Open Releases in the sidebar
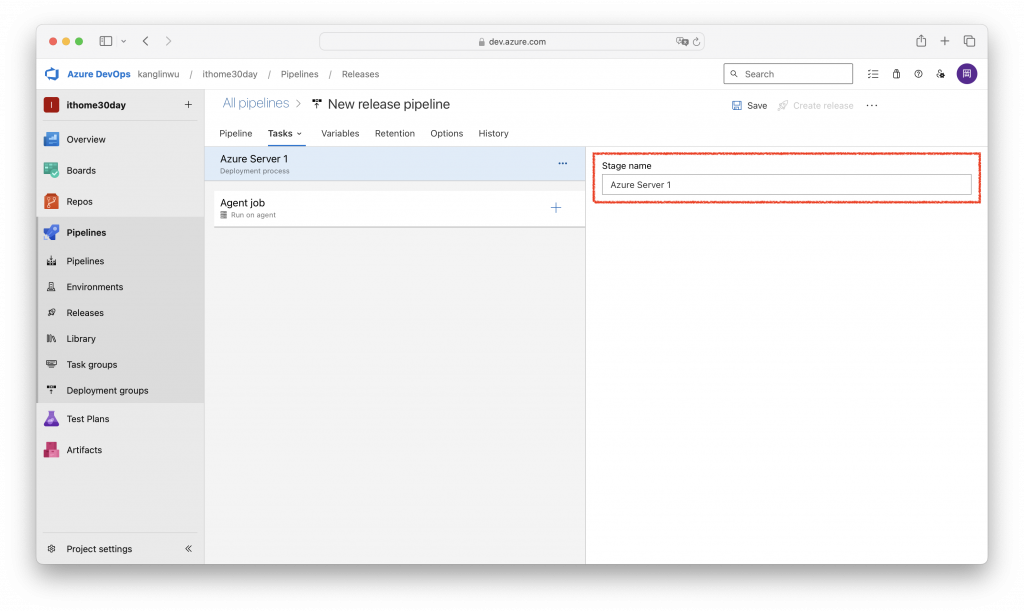The width and height of the screenshot is (1024, 612). [x=85, y=313]
